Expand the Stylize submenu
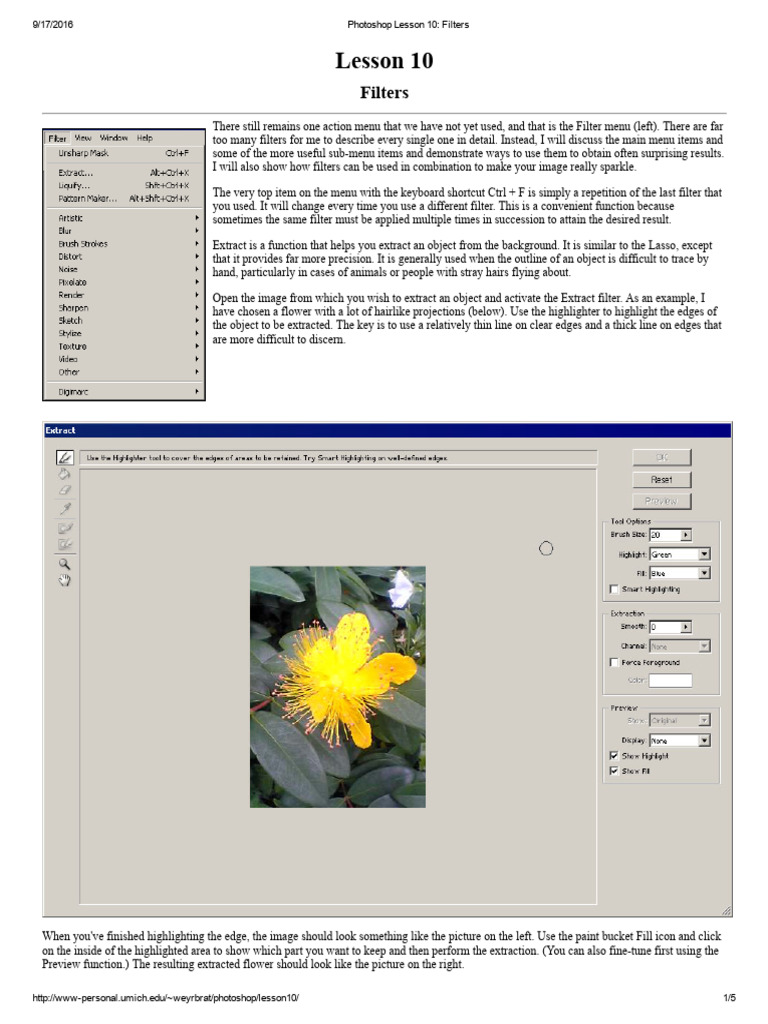Viewport: 768px width, 1024px height. pos(124,333)
